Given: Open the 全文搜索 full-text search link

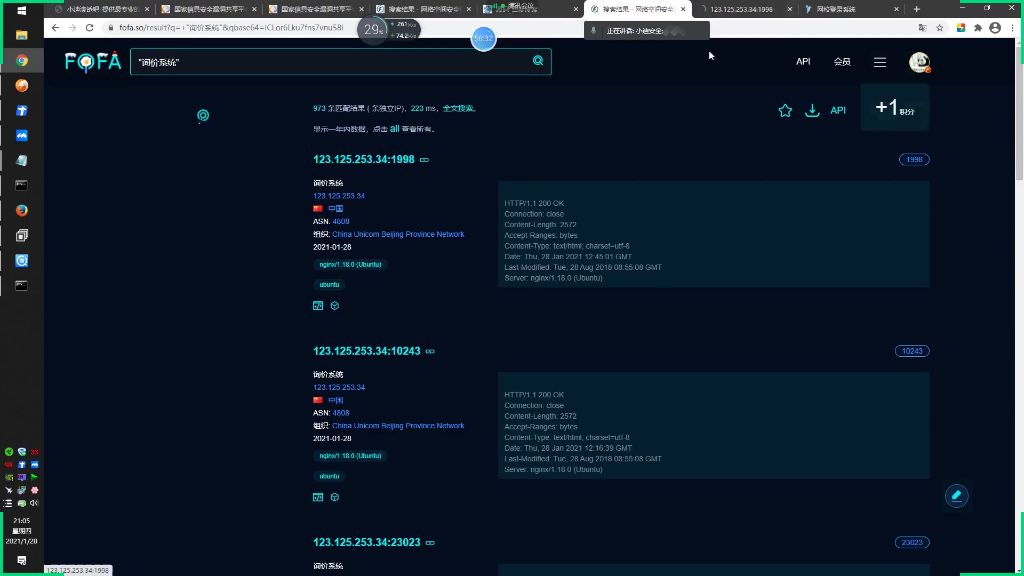Looking at the screenshot, I should (x=458, y=108).
